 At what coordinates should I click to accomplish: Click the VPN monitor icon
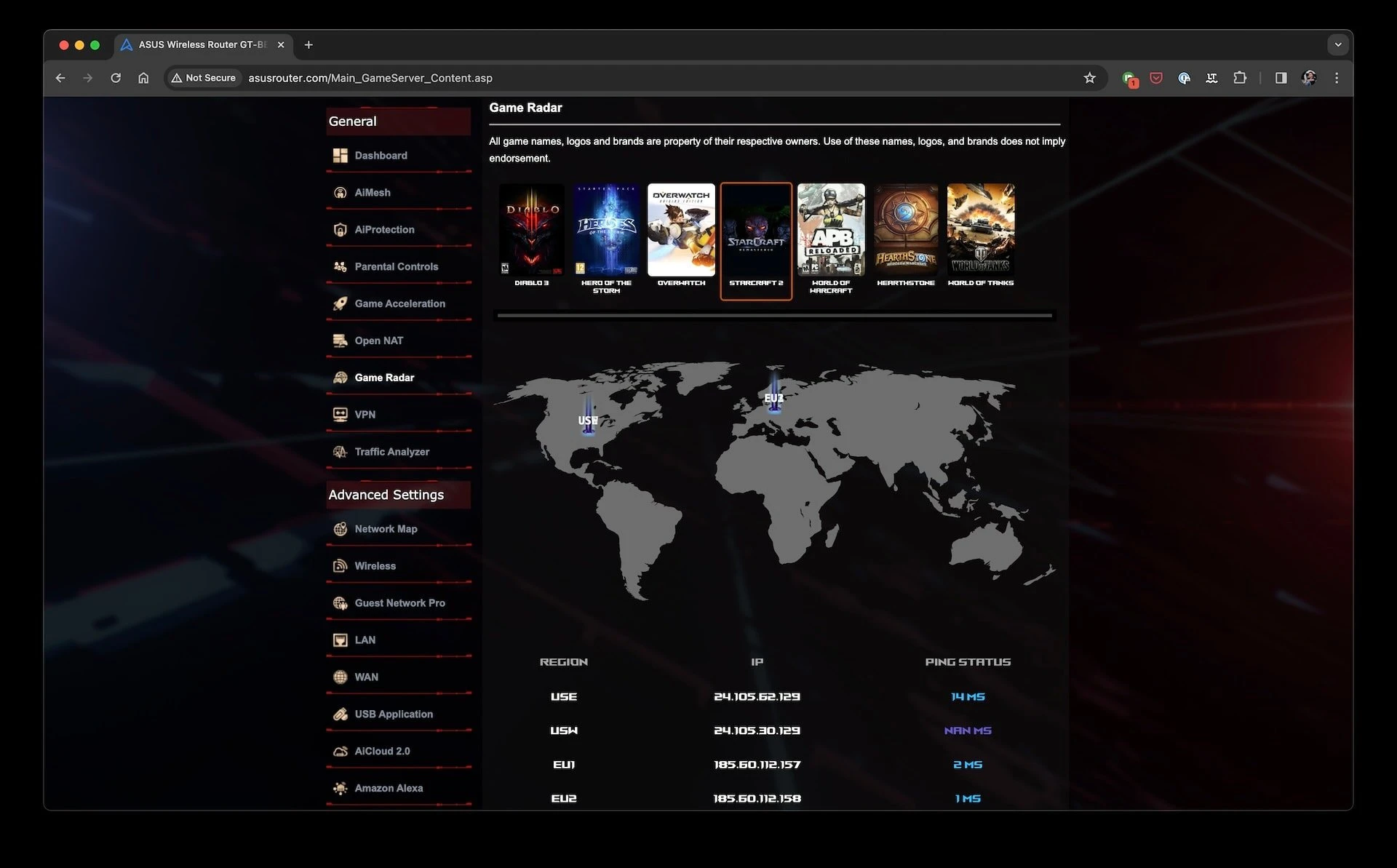(340, 415)
